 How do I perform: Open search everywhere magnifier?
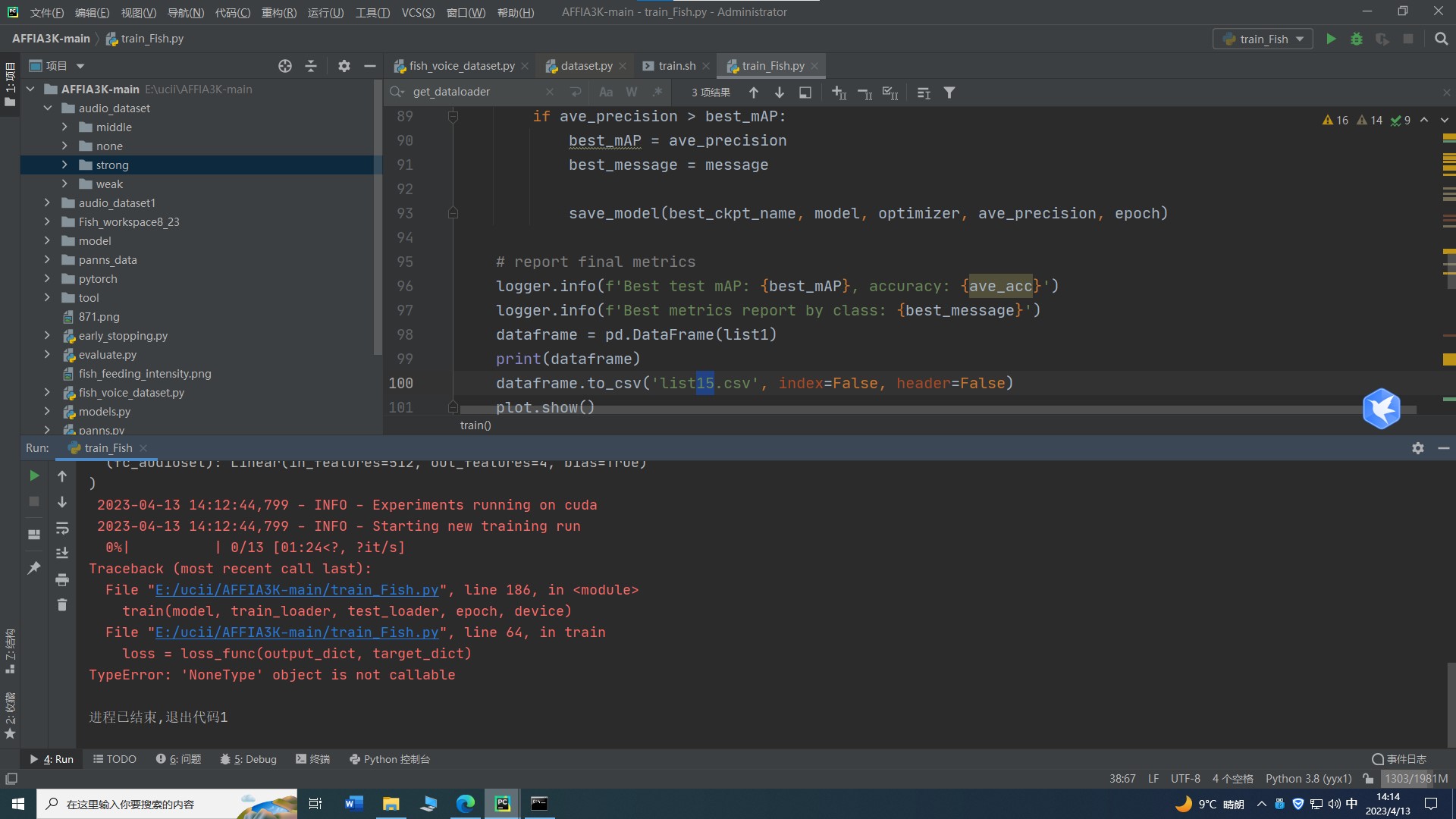[1440, 39]
